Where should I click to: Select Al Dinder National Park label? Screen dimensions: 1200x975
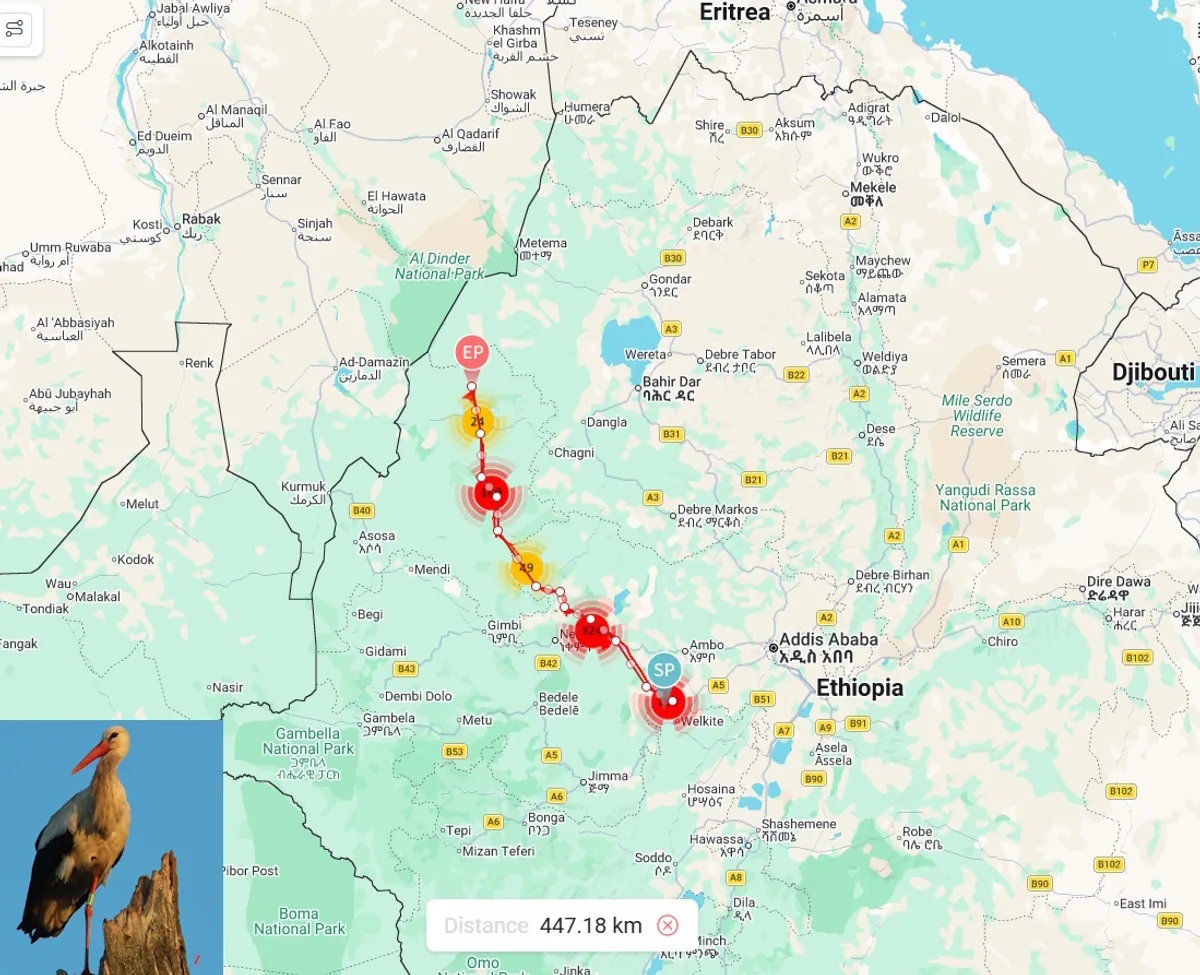[439, 266]
